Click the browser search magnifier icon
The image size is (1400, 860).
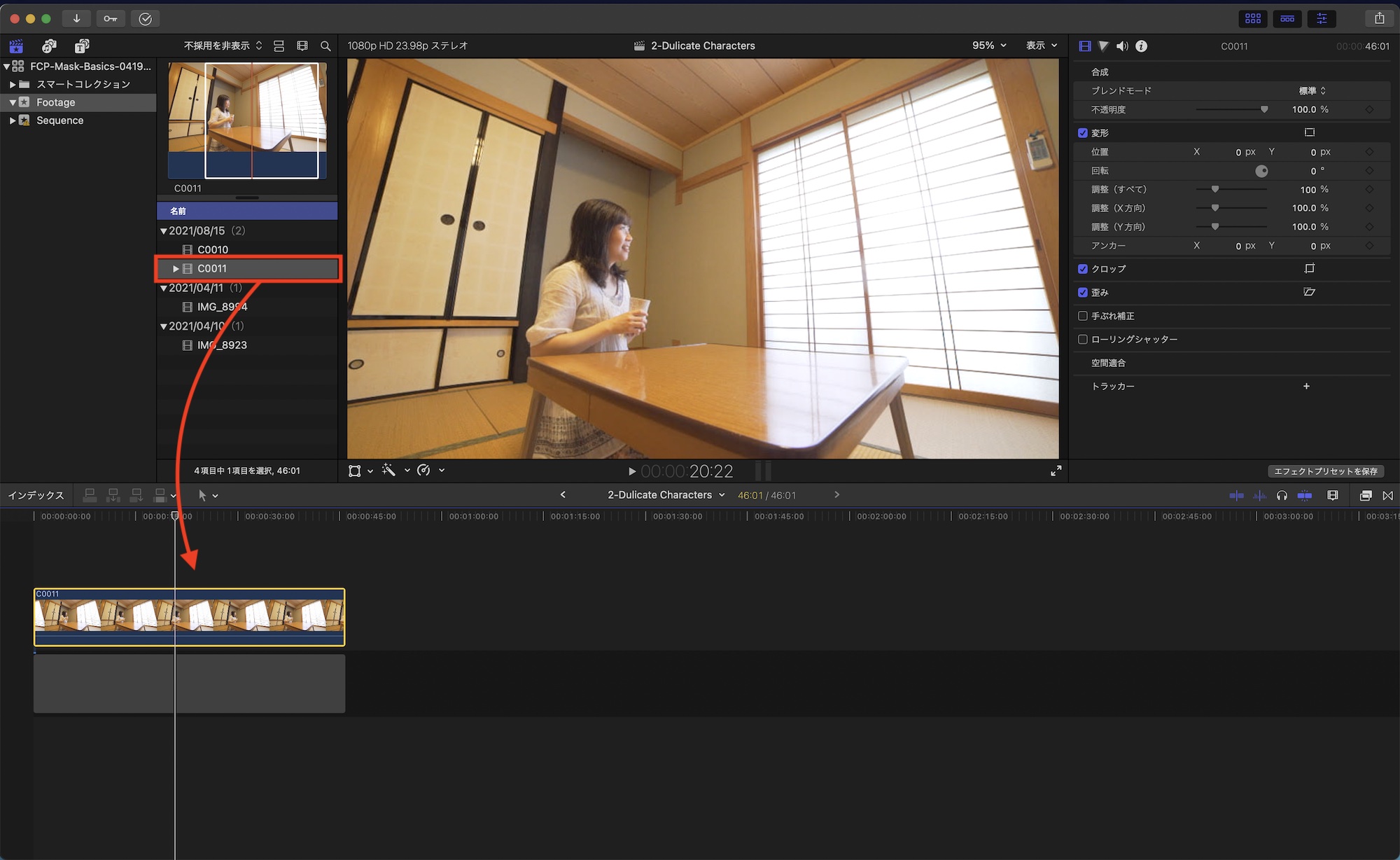coord(325,46)
